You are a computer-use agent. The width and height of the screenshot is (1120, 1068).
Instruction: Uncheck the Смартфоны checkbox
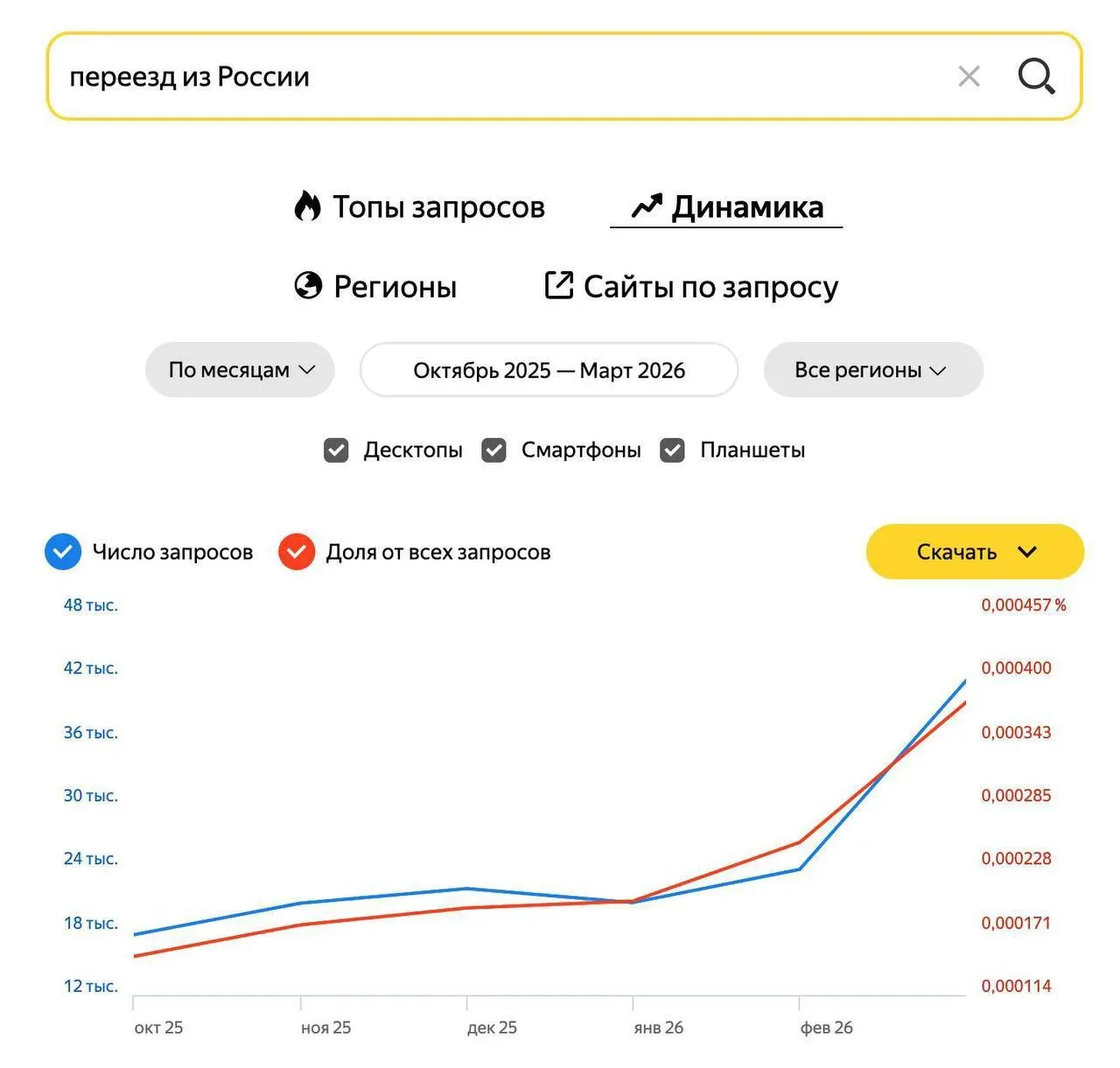tap(493, 450)
